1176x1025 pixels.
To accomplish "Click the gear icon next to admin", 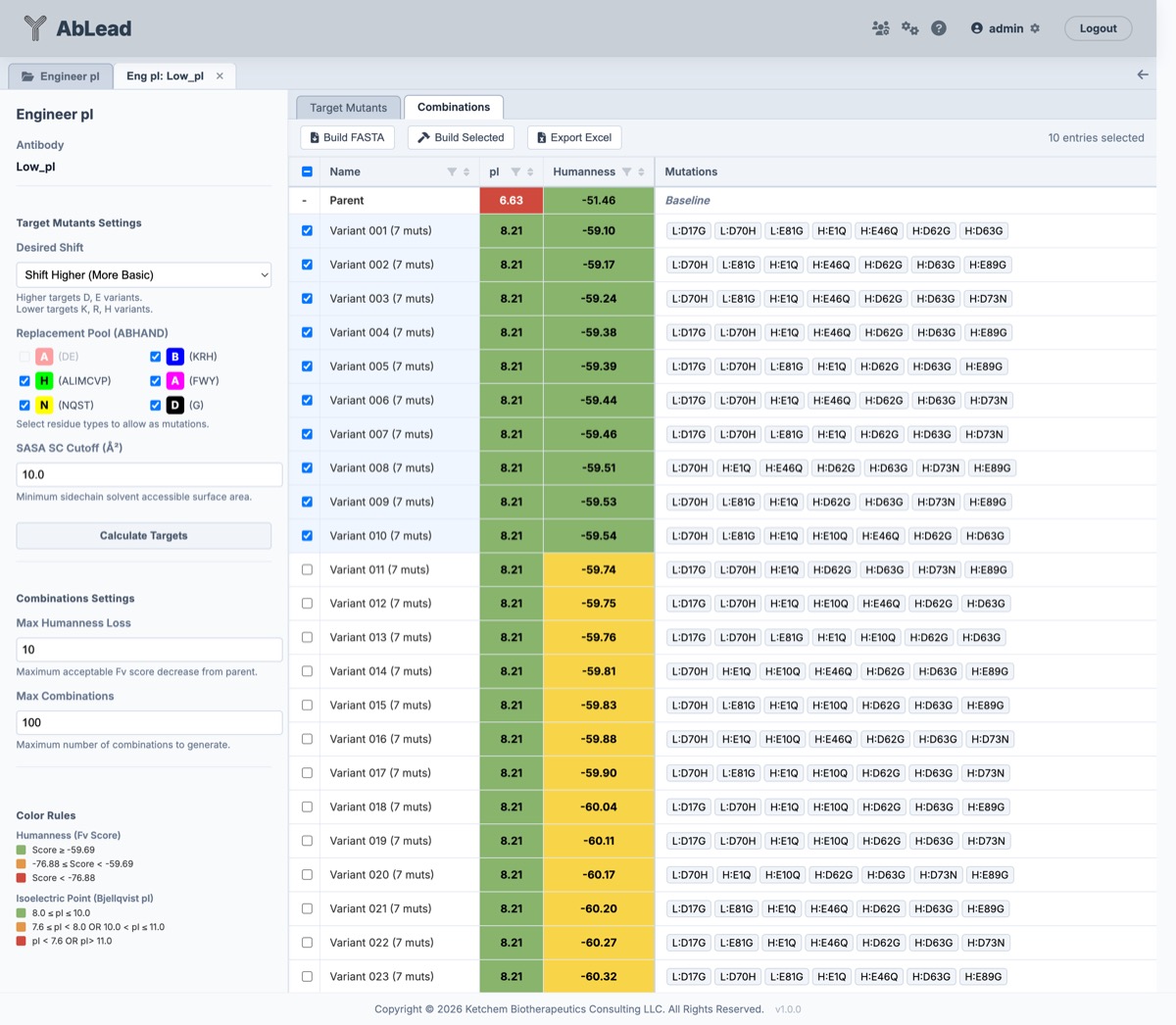I will pyautogui.click(x=1035, y=28).
